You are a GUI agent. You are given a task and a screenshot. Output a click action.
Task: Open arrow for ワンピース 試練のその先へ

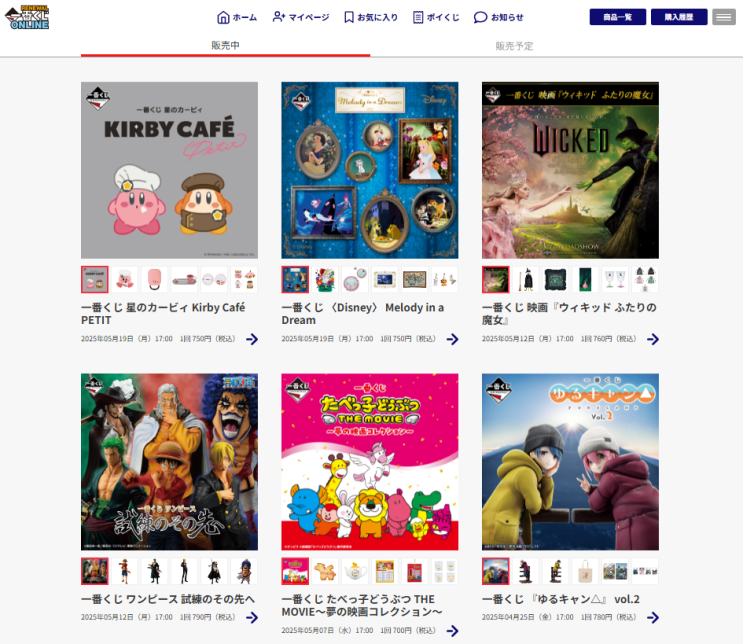pos(252,617)
